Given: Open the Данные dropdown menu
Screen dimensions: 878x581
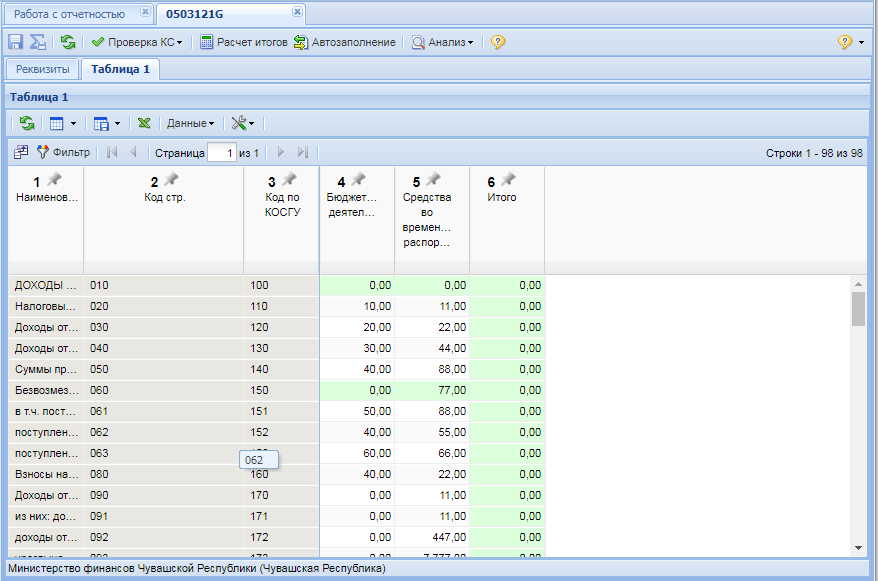Looking at the screenshot, I should [x=190, y=123].
